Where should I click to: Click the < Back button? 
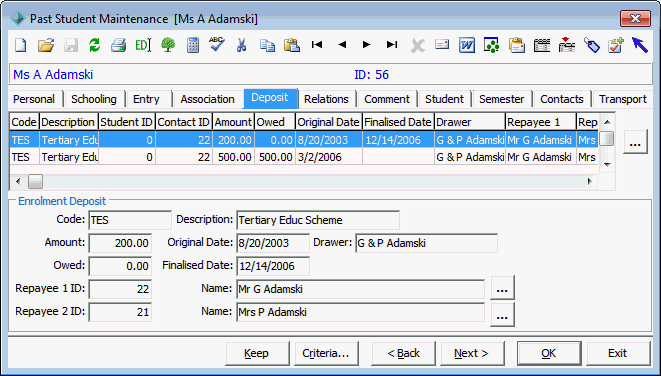[x=403, y=353]
